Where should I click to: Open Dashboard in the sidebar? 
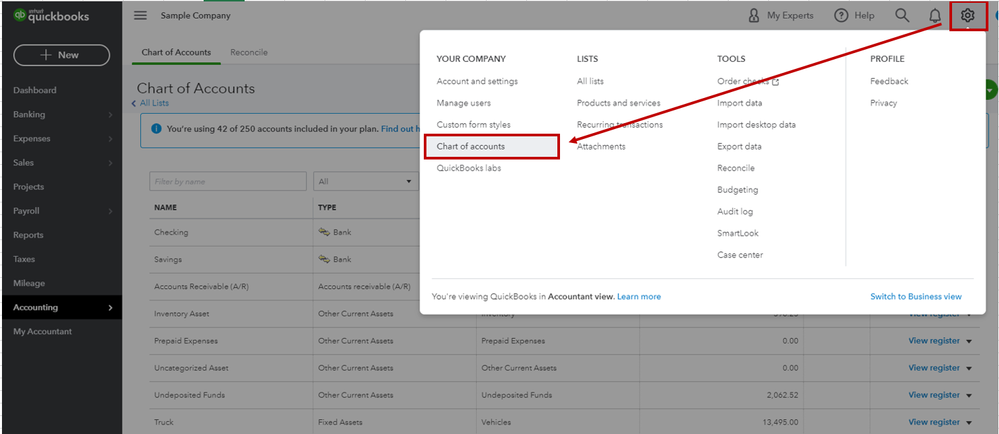coord(35,90)
